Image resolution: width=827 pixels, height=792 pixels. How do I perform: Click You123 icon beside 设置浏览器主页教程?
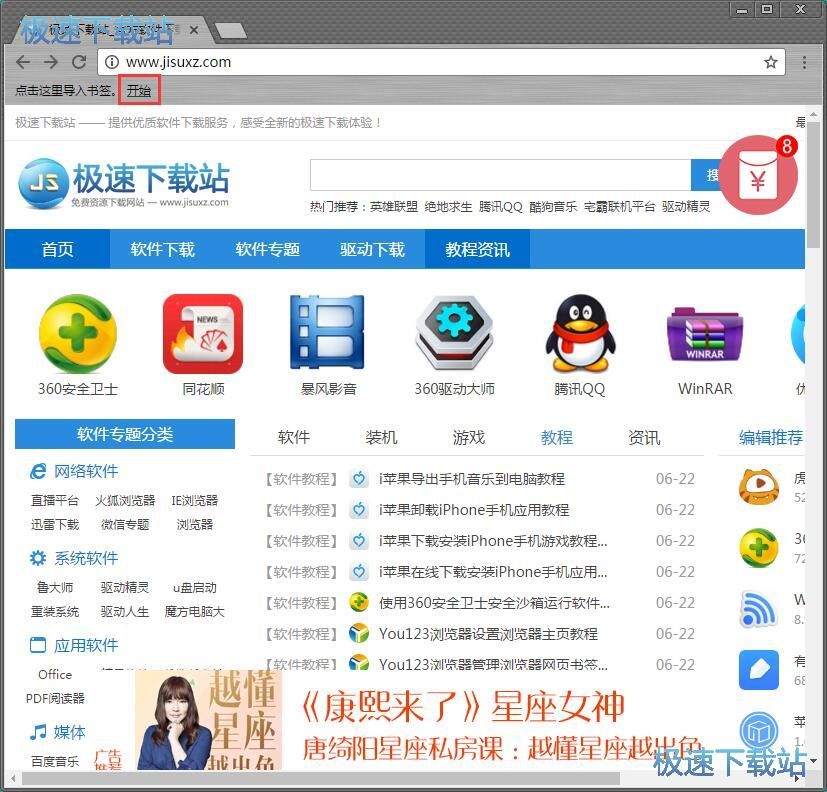[x=359, y=634]
